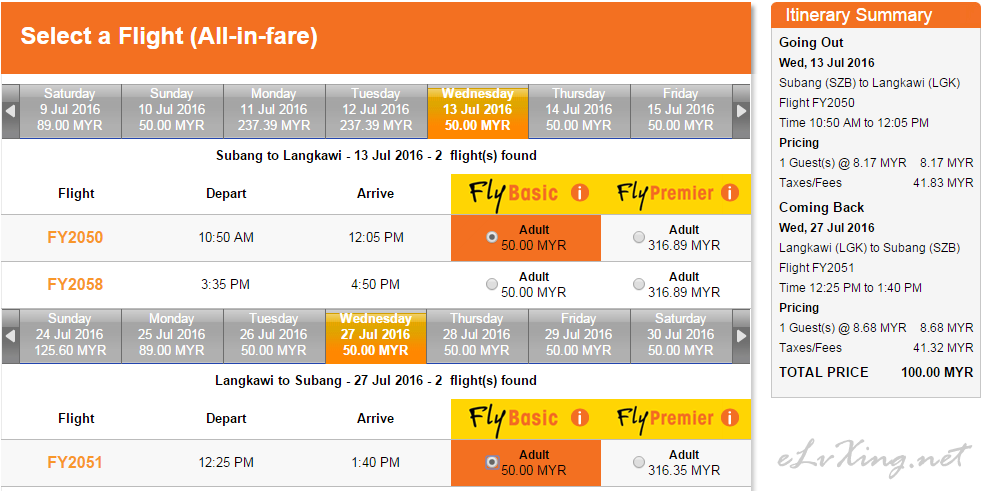The height and width of the screenshot is (491, 982).
Task: Select FY2051 Fly Premier 316.35 MYR radio
Action: click(639, 462)
